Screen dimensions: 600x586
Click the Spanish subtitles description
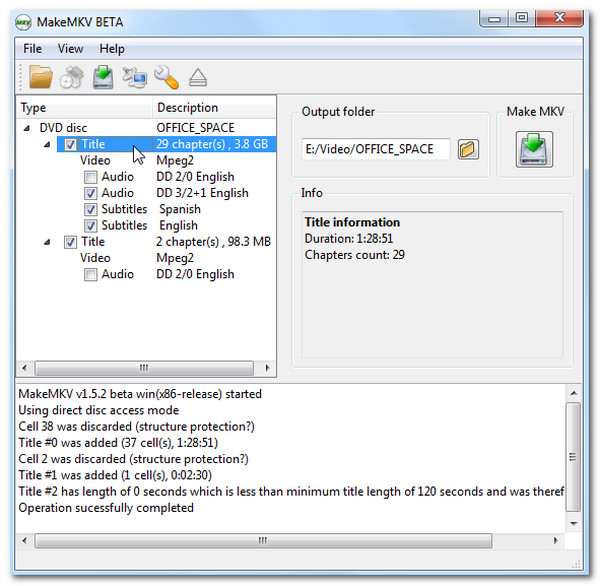click(x=180, y=209)
